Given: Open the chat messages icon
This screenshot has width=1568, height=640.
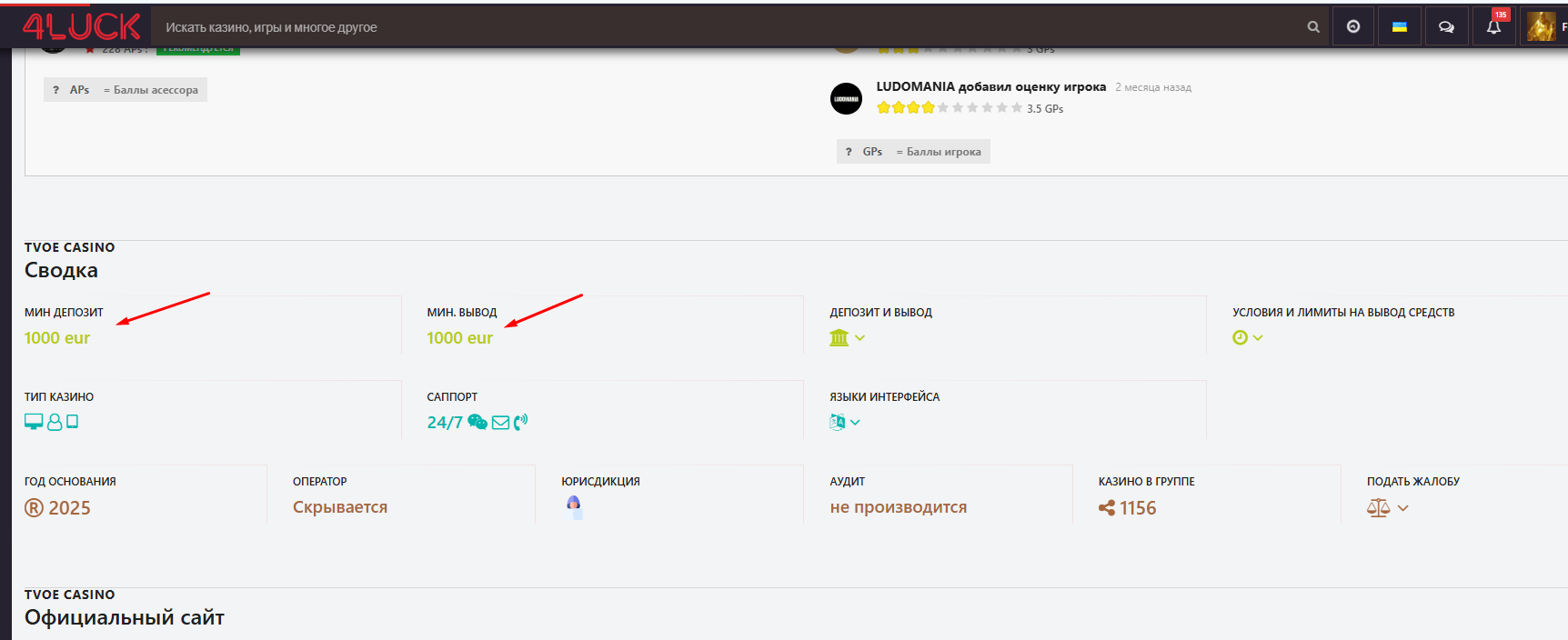Looking at the screenshot, I should (1446, 27).
